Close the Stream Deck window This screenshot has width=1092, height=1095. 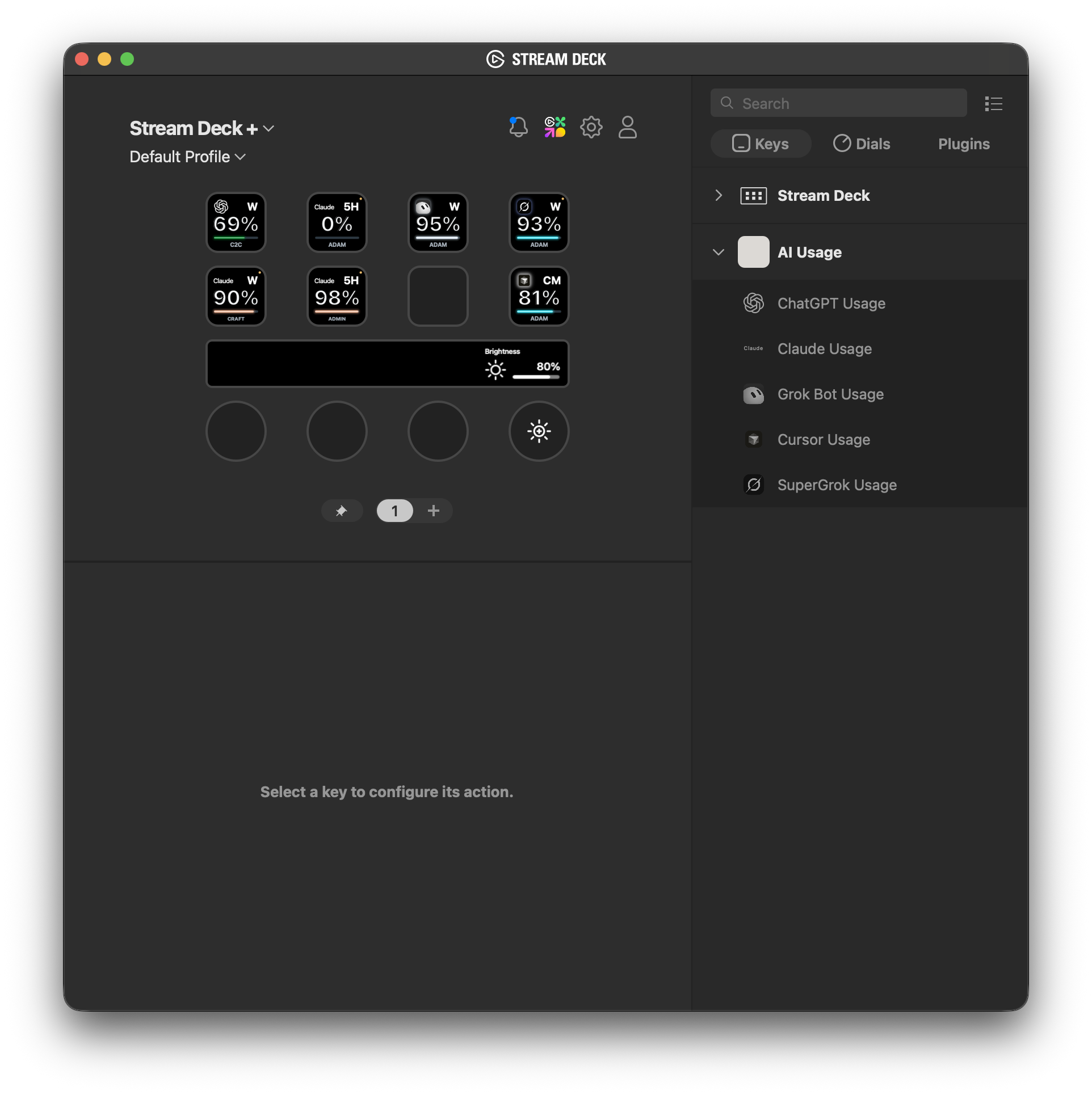tap(82, 59)
